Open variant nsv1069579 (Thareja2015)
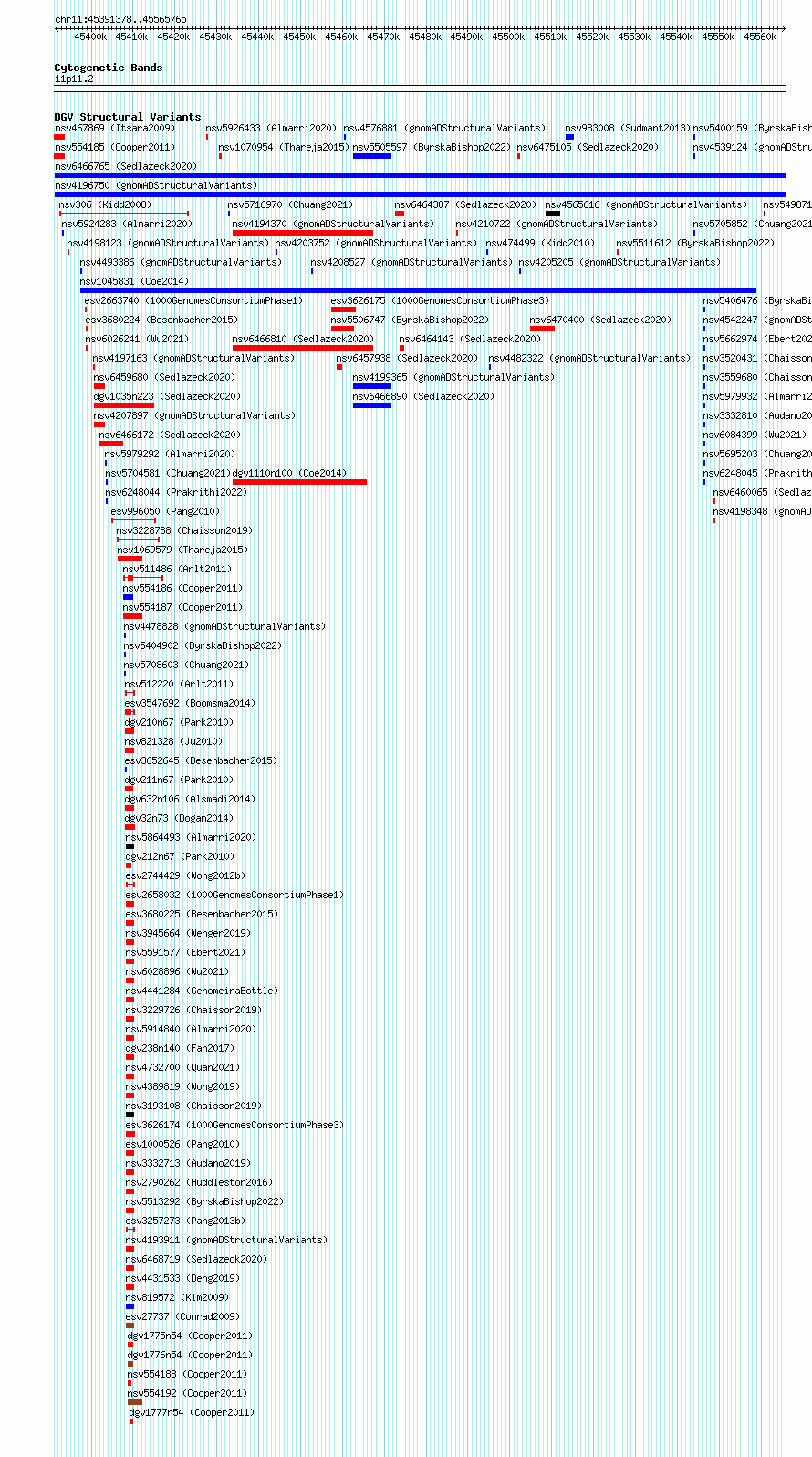This screenshot has width=812, height=1457. tap(182, 550)
